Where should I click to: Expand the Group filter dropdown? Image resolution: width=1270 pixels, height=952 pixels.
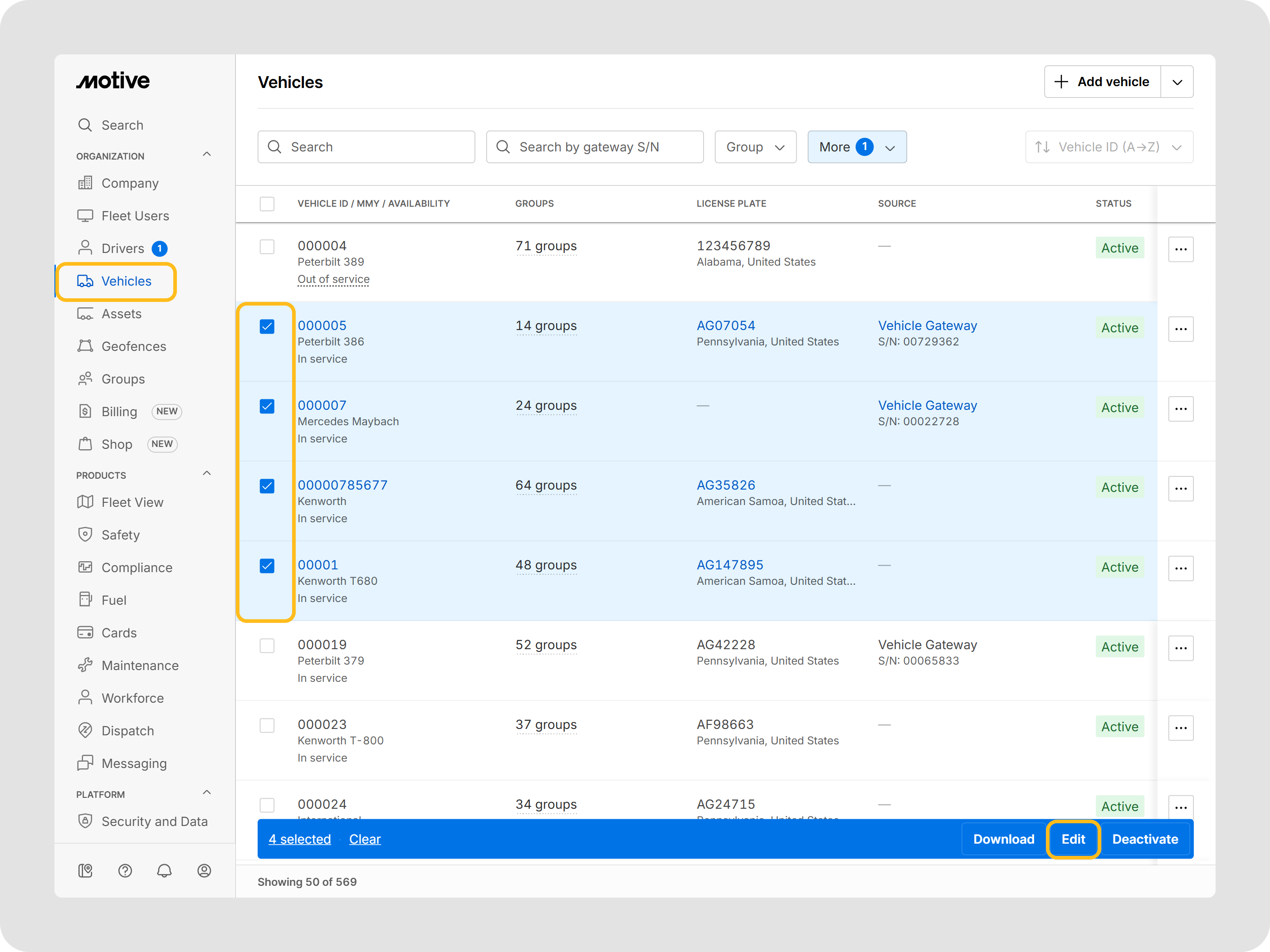[x=755, y=147]
